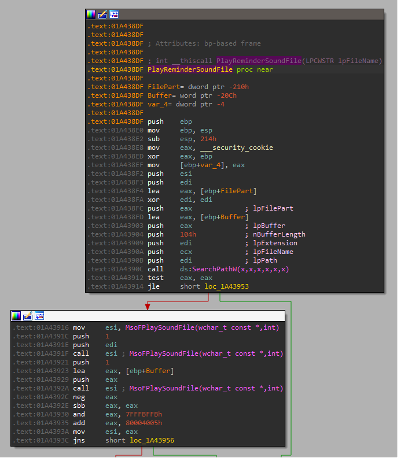
Task: Click the 'push ebp' instruction
Action: coord(170,122)
